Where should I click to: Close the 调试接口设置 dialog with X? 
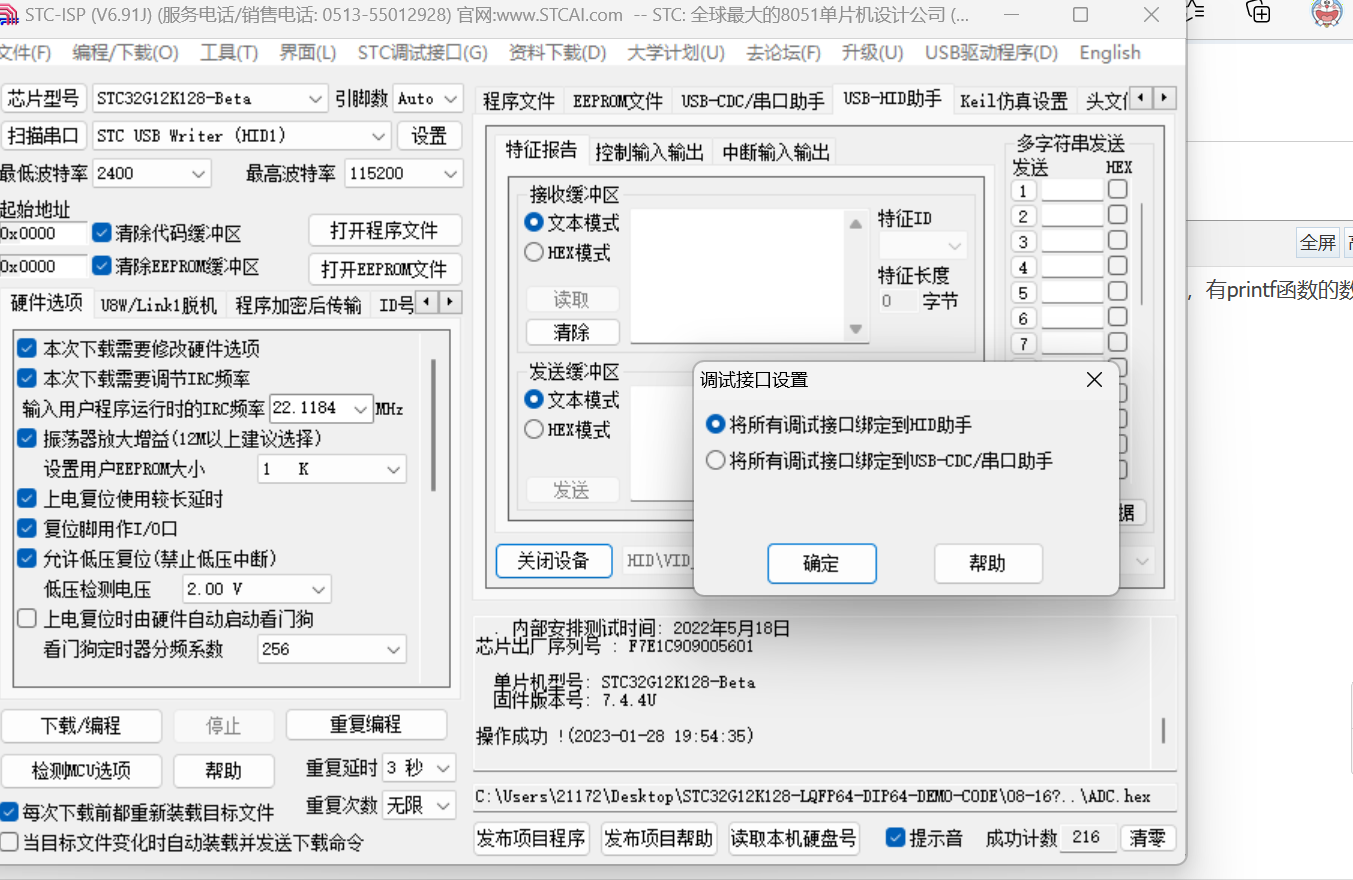[x=1094, y=380]
